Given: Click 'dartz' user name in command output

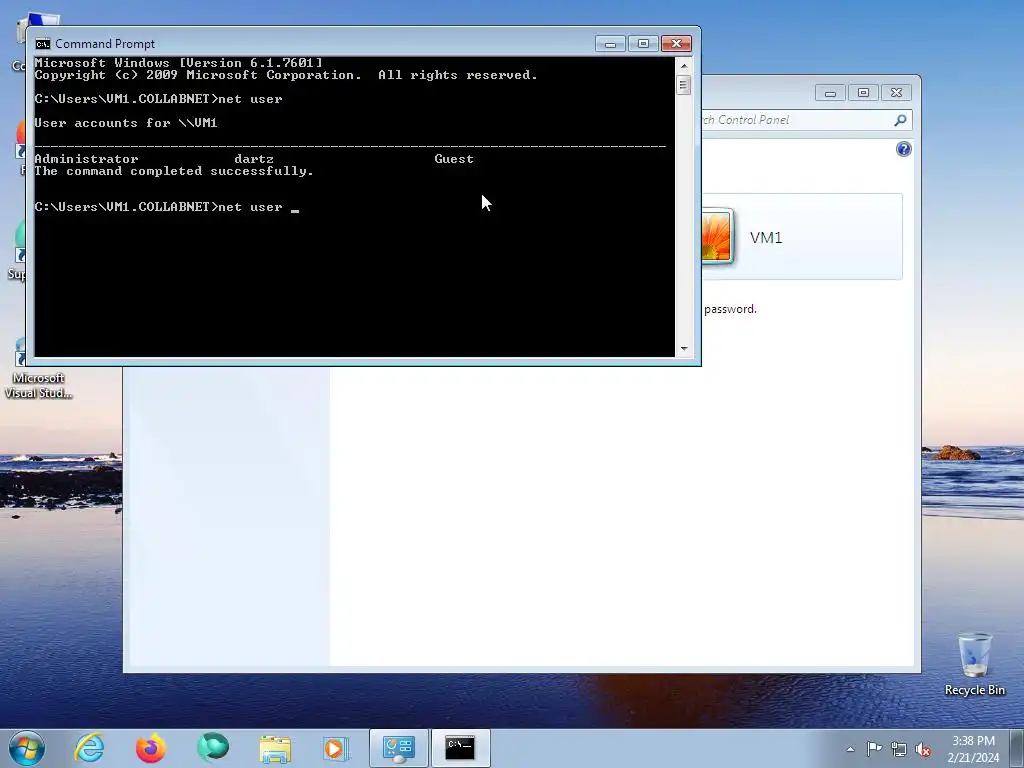Looking at the screenshot, I should (x=254, y=159).
